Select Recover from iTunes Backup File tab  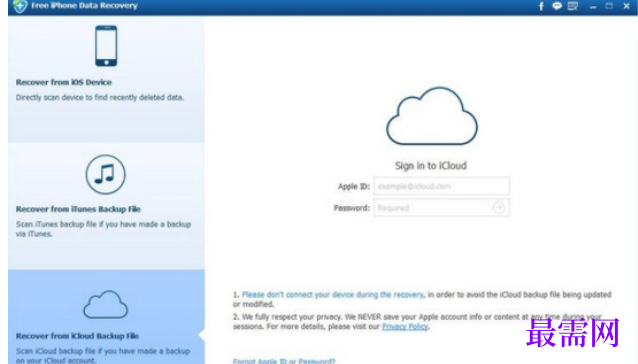click(x=106, y=206)
